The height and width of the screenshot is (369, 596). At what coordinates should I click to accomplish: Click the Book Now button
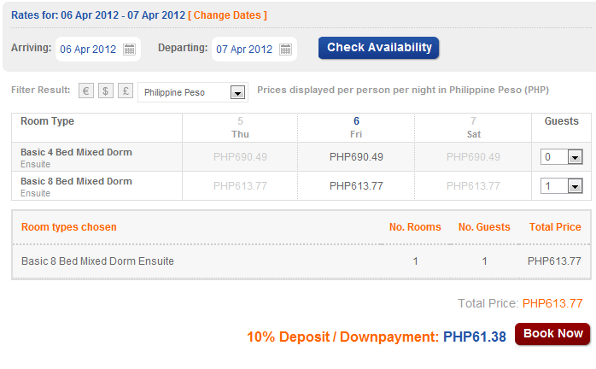552,334
